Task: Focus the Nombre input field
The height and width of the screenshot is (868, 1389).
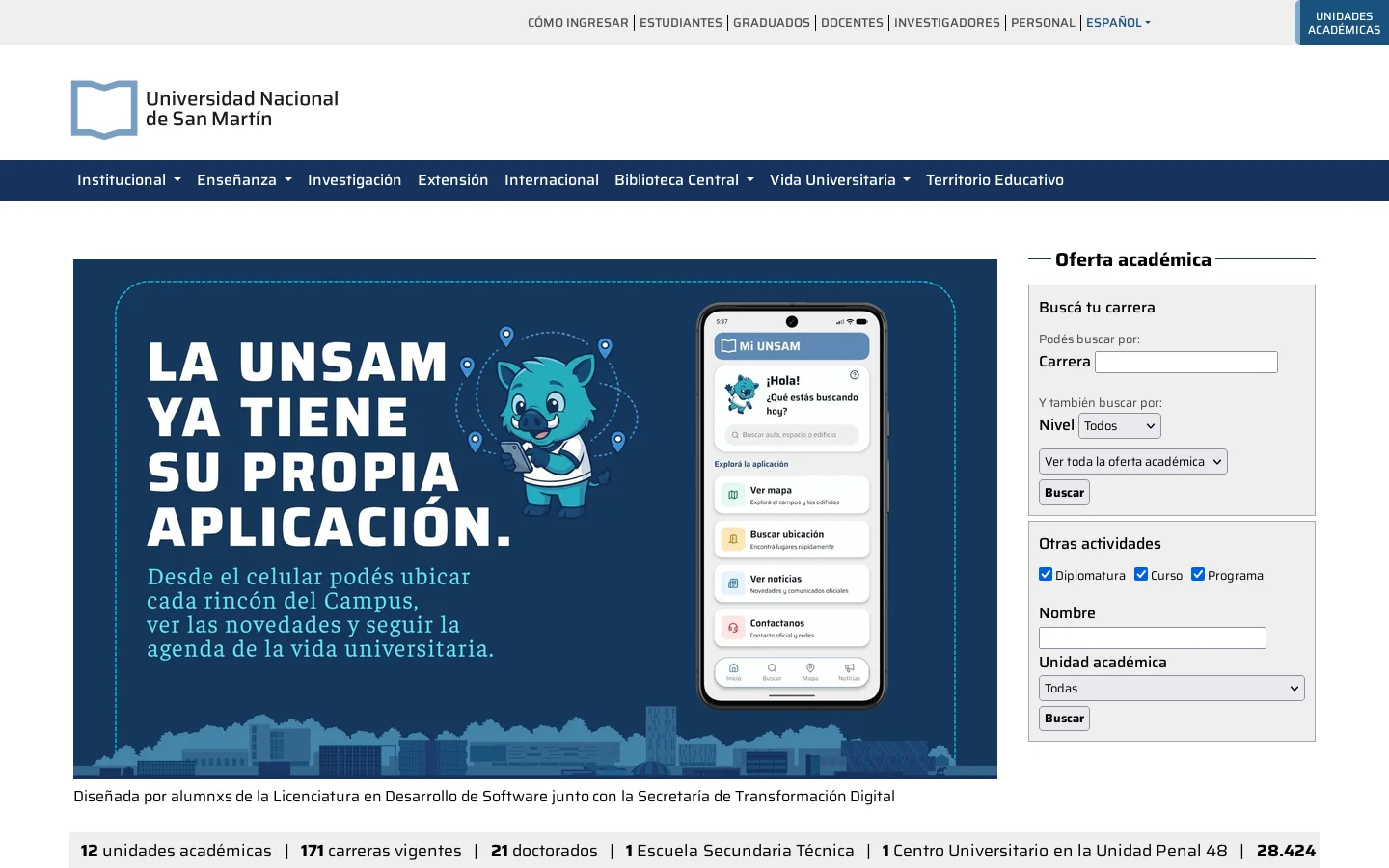Action: 1153,637
